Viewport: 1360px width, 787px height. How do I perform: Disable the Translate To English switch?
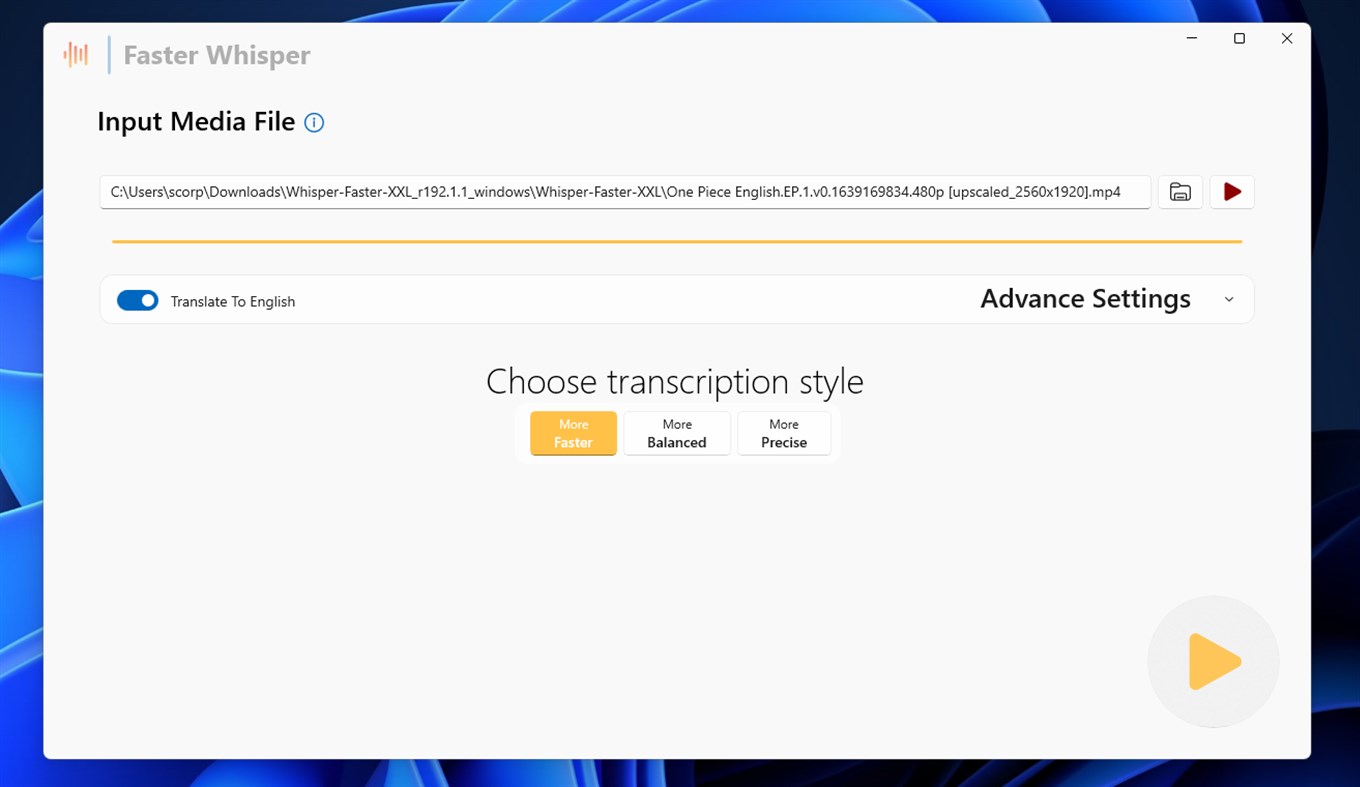(x=138, y=301)
